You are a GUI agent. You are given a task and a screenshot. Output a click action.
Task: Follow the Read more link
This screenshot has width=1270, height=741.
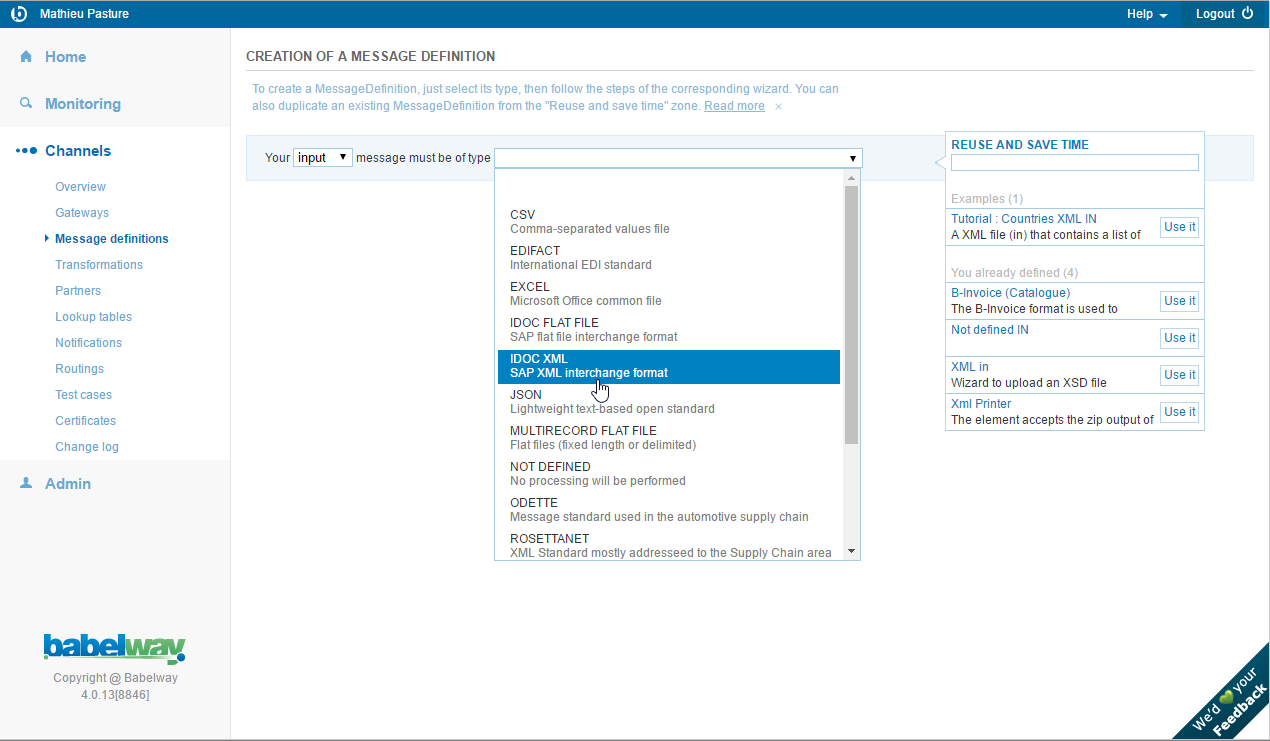[x=734, y=106]
